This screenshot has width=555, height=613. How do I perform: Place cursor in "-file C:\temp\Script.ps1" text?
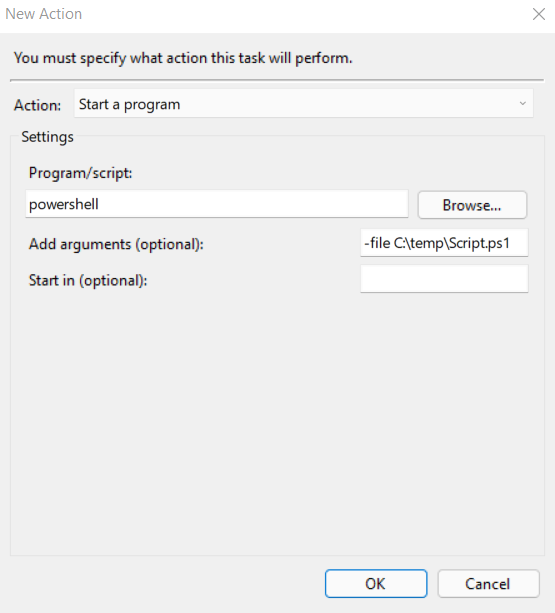pos(437,243)
